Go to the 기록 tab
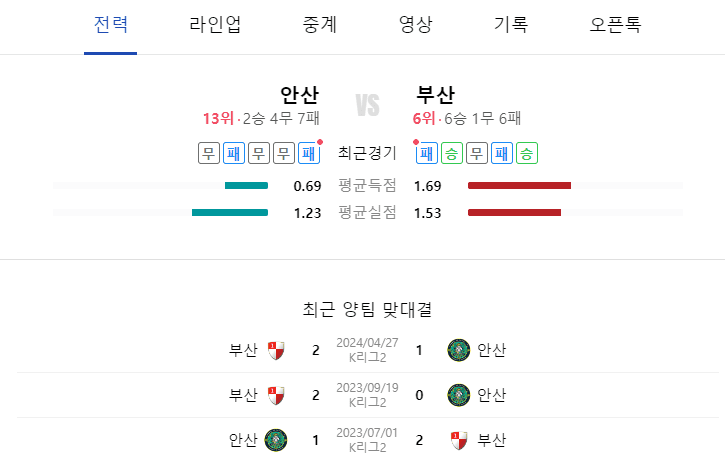Screen dimensions: 725x462 [511, 25]
